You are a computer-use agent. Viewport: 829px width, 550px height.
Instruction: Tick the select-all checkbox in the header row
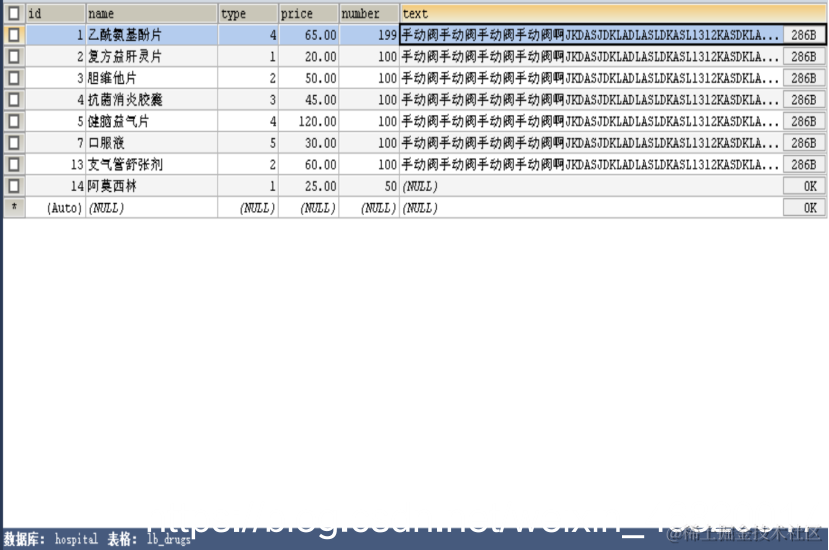tap(14, 13)
